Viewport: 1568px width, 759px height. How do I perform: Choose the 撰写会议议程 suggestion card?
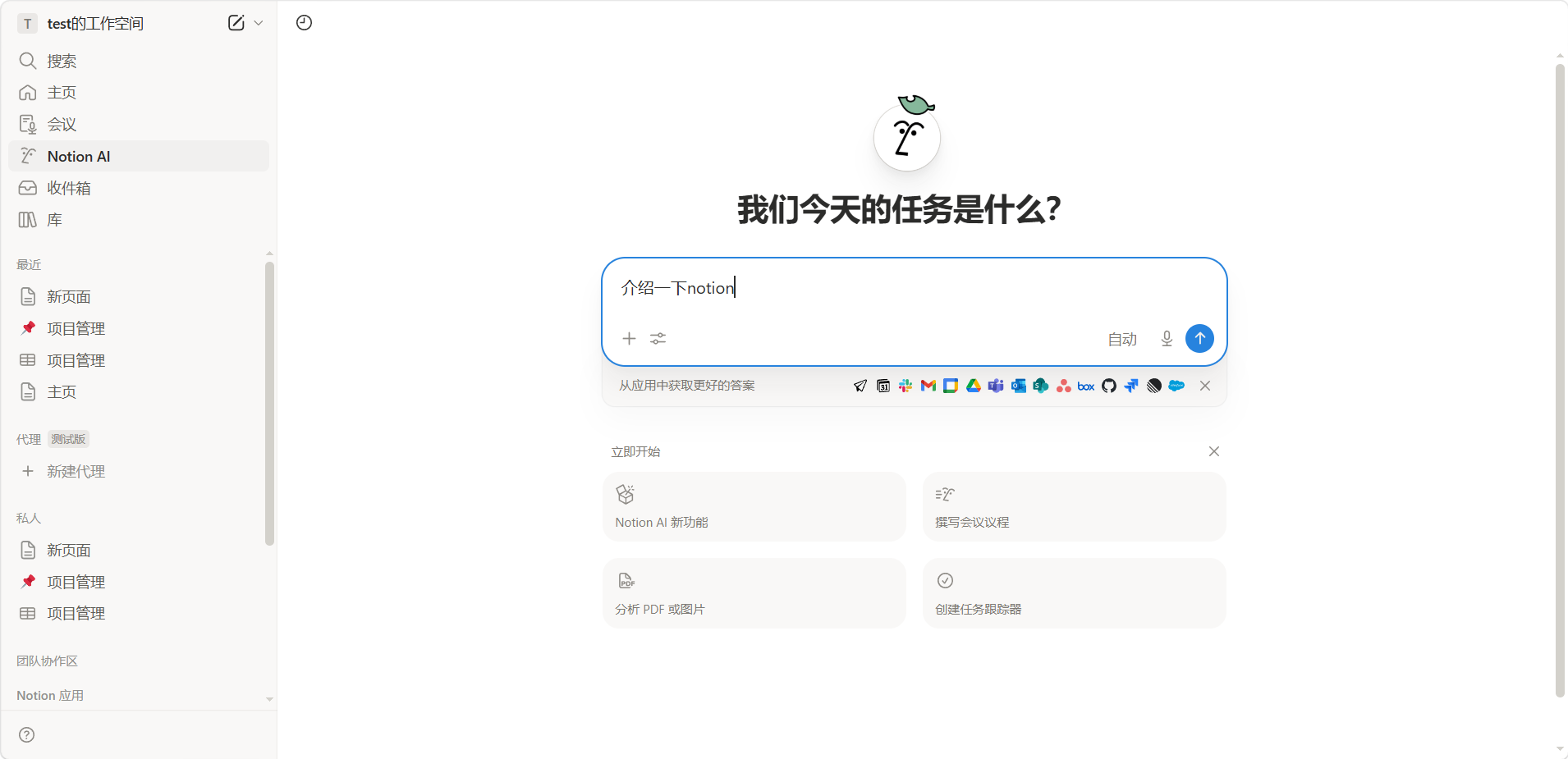tap(1074, 506)
